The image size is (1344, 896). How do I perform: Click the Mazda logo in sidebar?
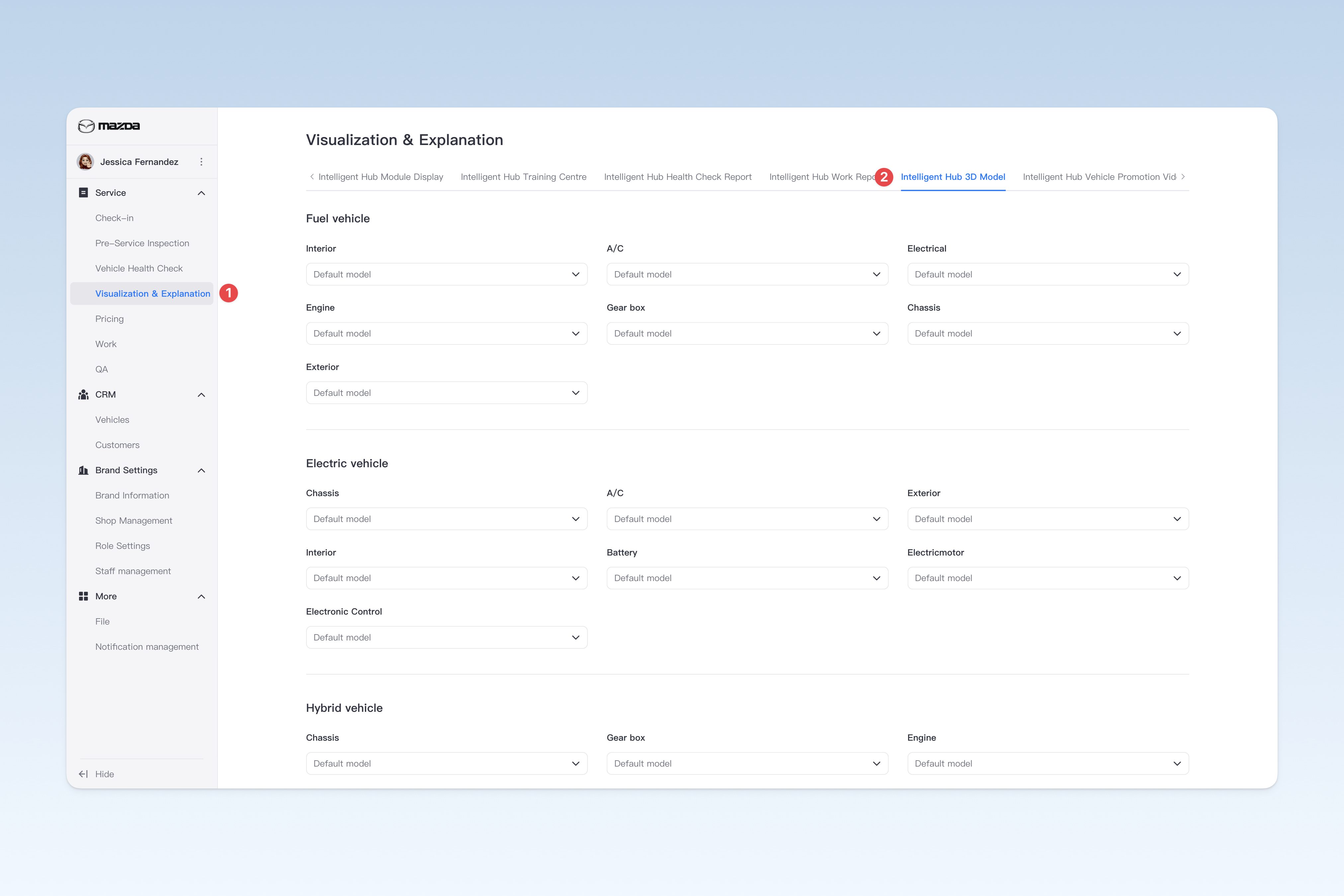109,126
